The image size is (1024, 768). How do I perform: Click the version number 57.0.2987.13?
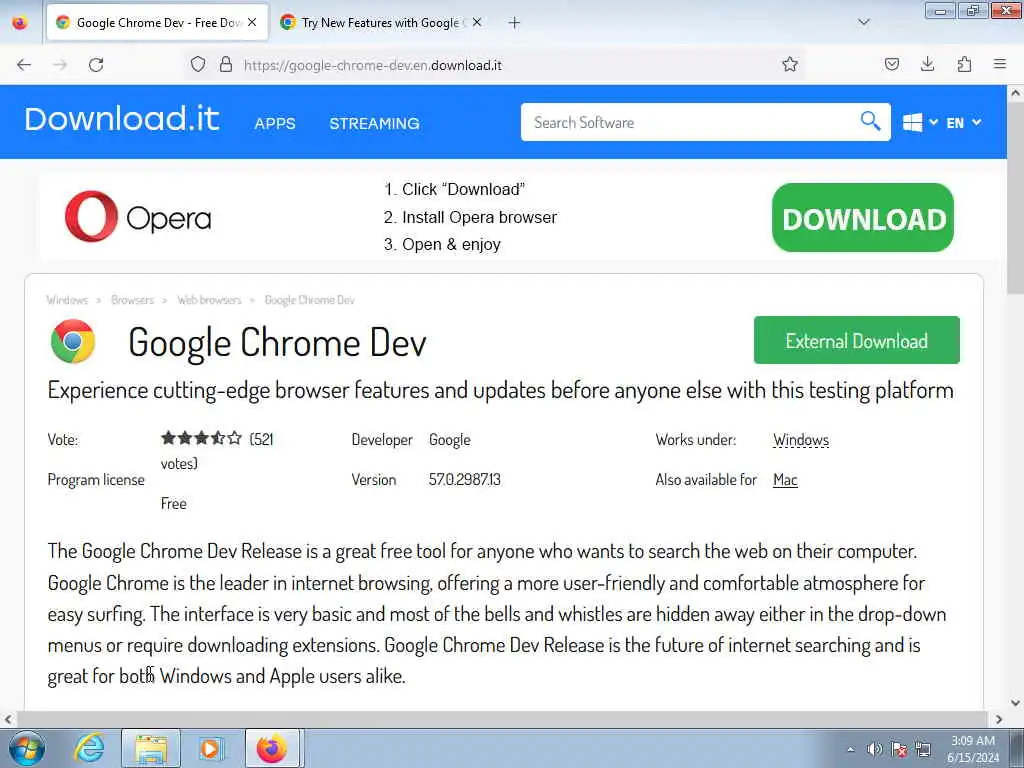pos(464,479)
